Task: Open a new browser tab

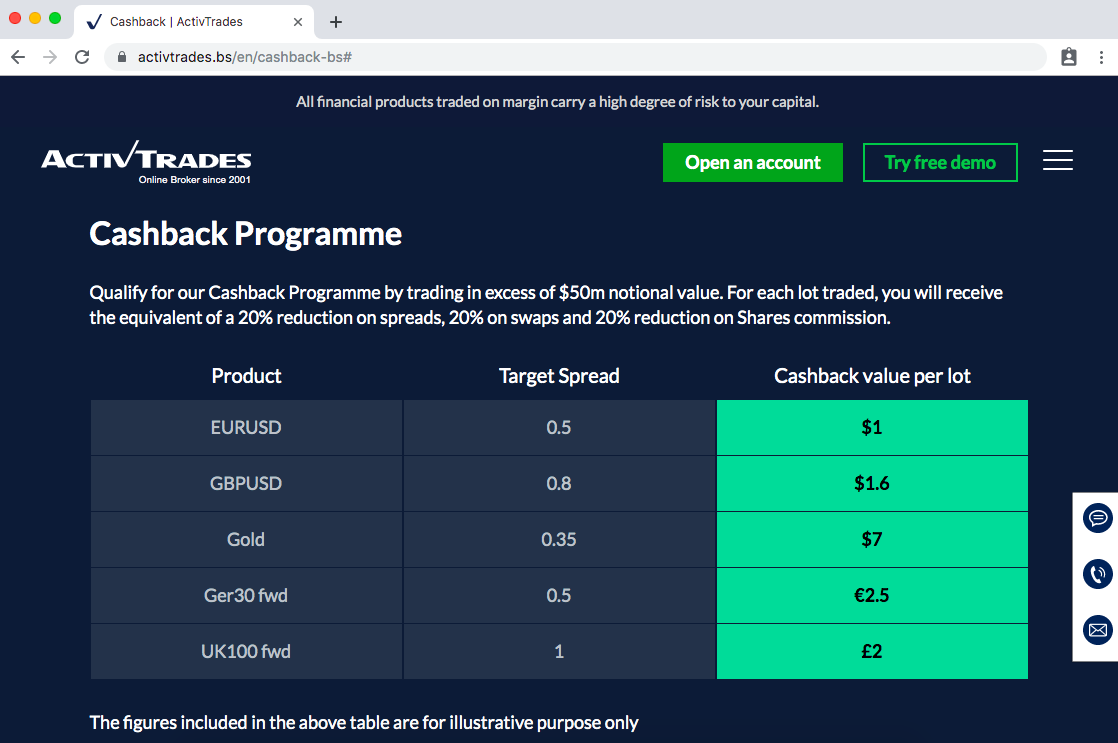Action: coord(336,22)
